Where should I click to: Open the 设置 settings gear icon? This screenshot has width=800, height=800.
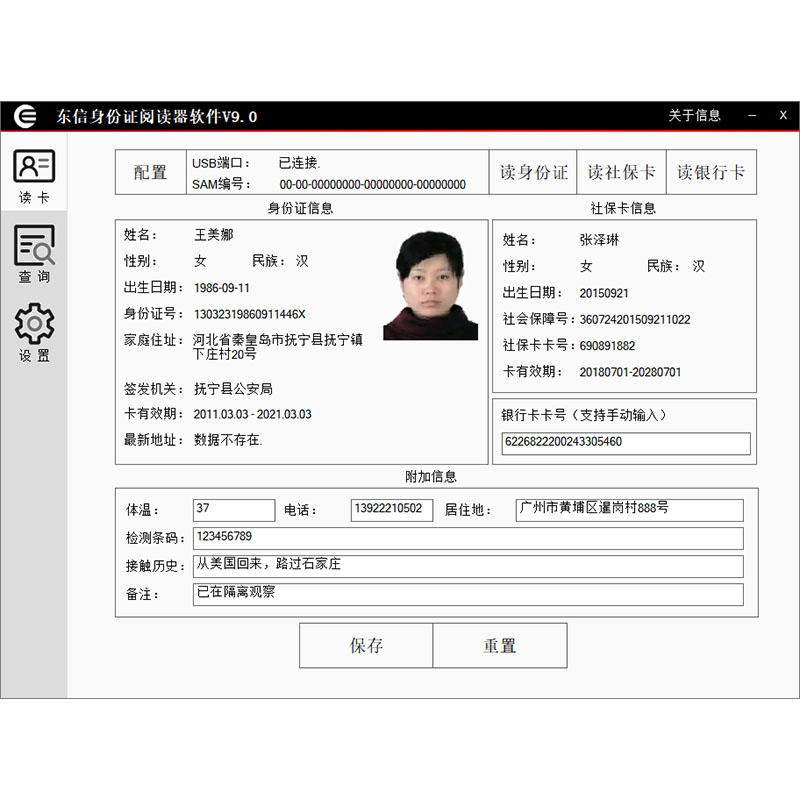point(35,333)
